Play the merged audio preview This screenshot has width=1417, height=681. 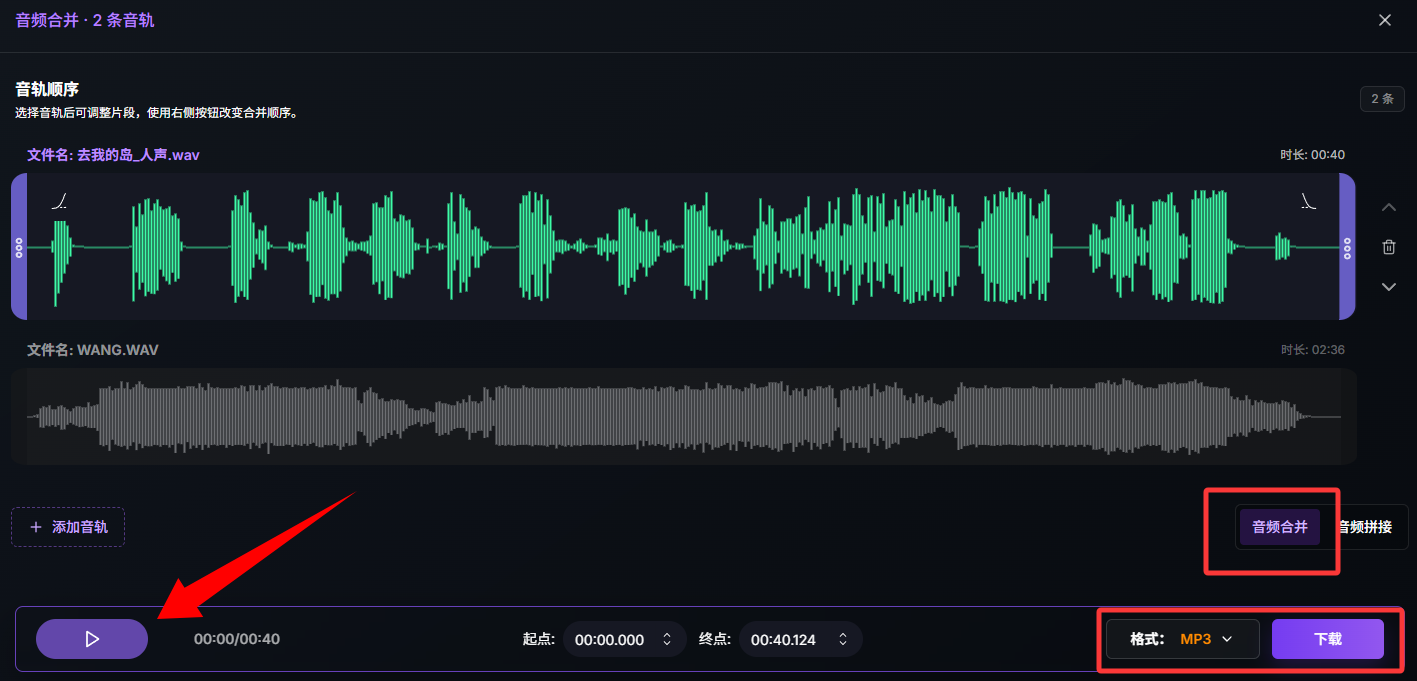92,639
